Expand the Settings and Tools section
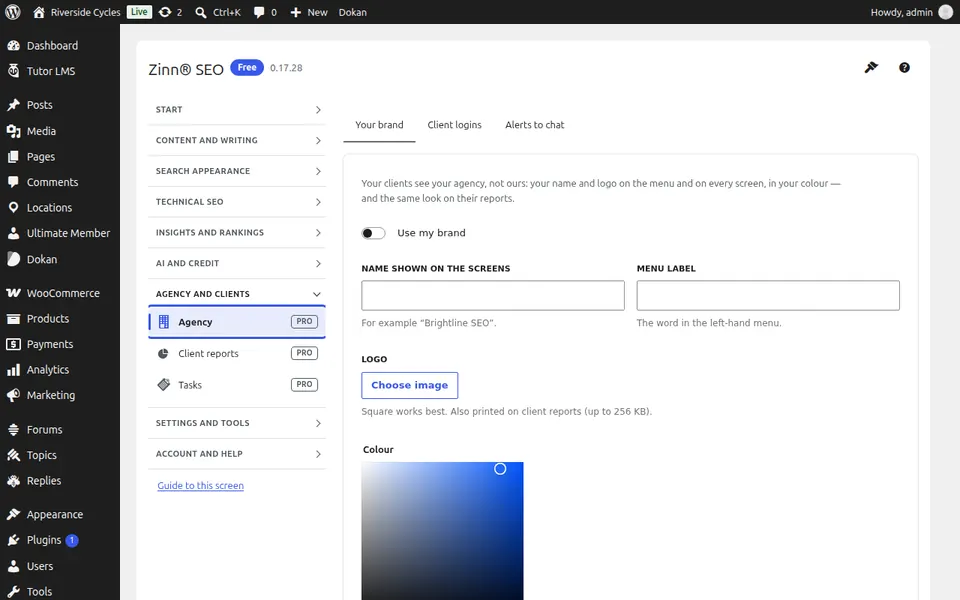Screen dimensions: 960x600 [237, 423]
